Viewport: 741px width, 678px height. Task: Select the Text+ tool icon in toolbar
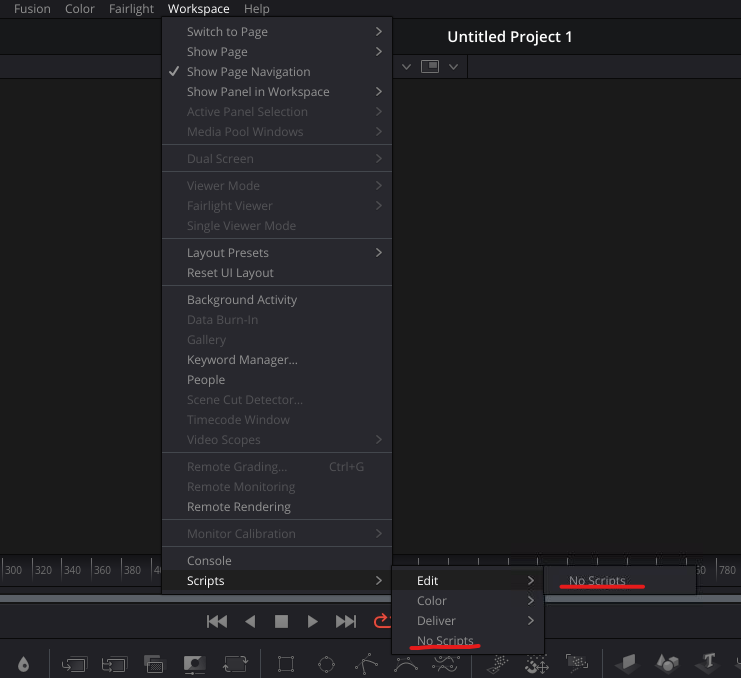pos(709,662)
